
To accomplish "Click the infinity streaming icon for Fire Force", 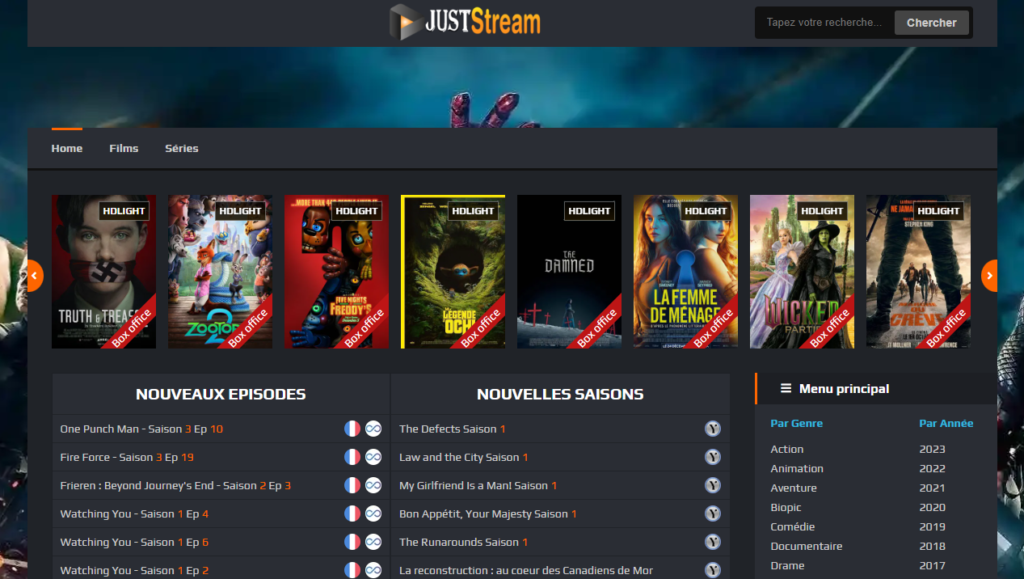I will coord(371,457).
